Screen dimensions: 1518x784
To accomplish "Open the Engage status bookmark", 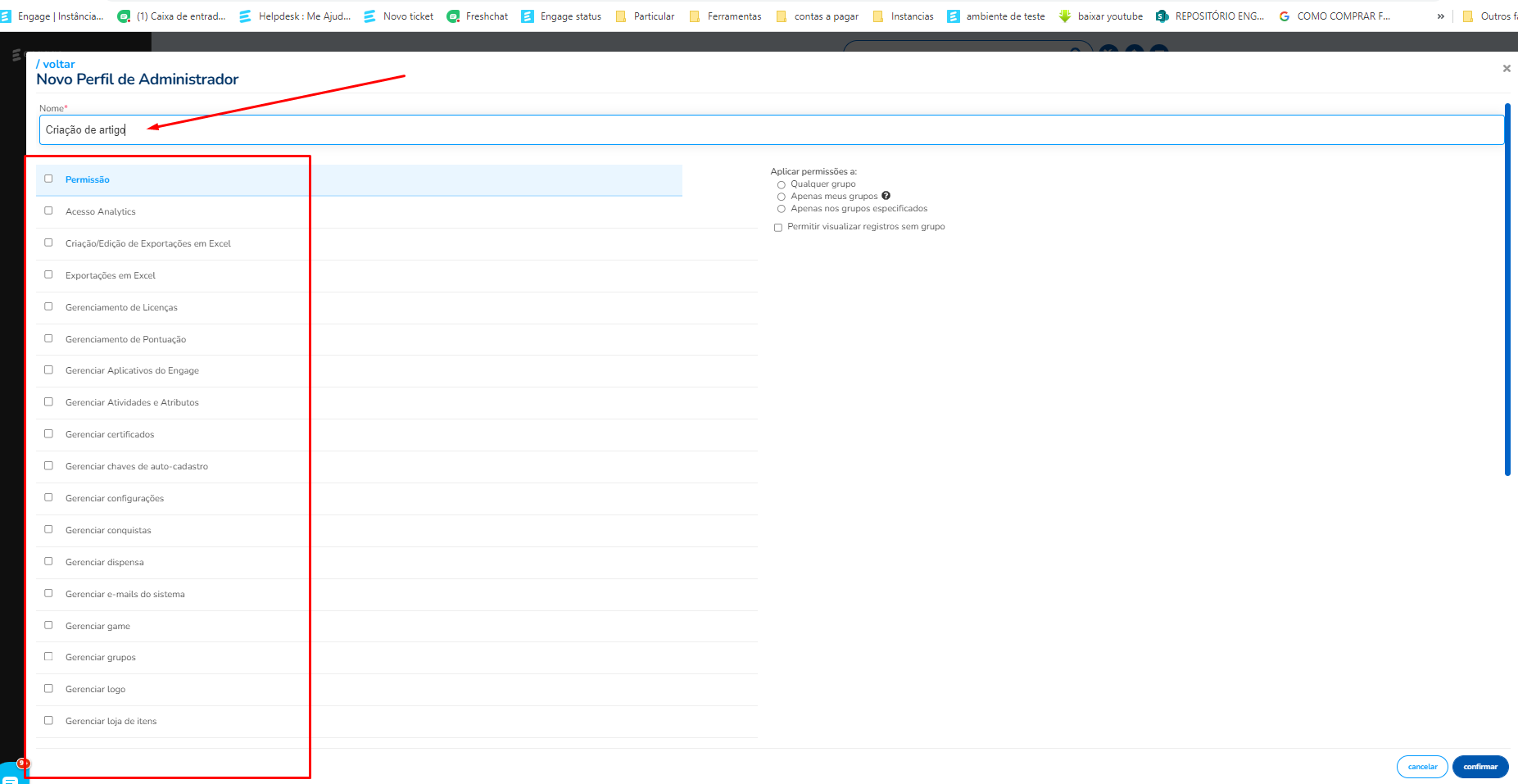I will 561,16.
